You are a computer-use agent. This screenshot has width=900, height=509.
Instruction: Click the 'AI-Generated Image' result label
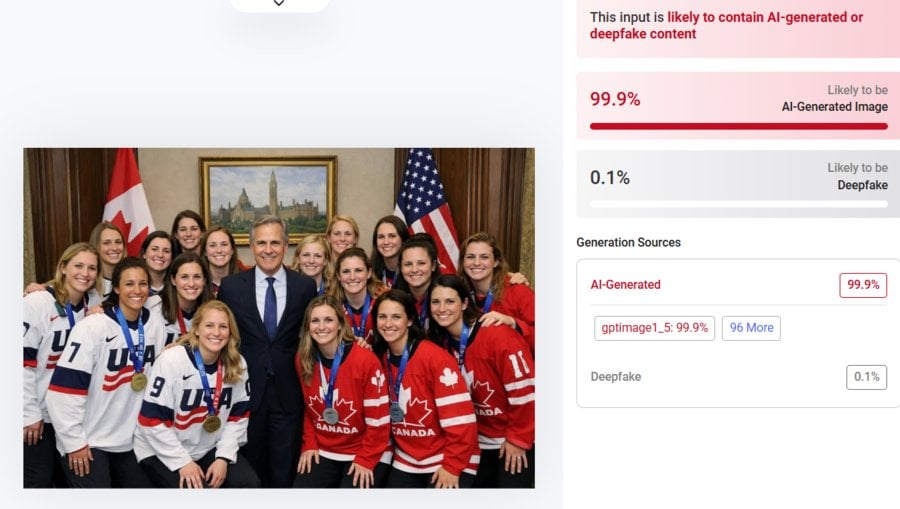[x=834, y=107]
